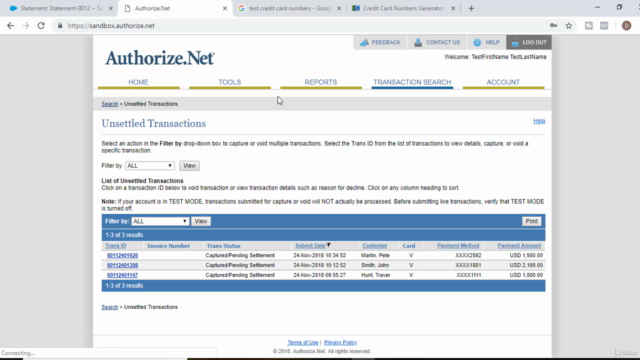This screenshot has width=640, height=360.
Task: Click the Trans Status column header
Action: pyautogui.click(x=224, y=246)
